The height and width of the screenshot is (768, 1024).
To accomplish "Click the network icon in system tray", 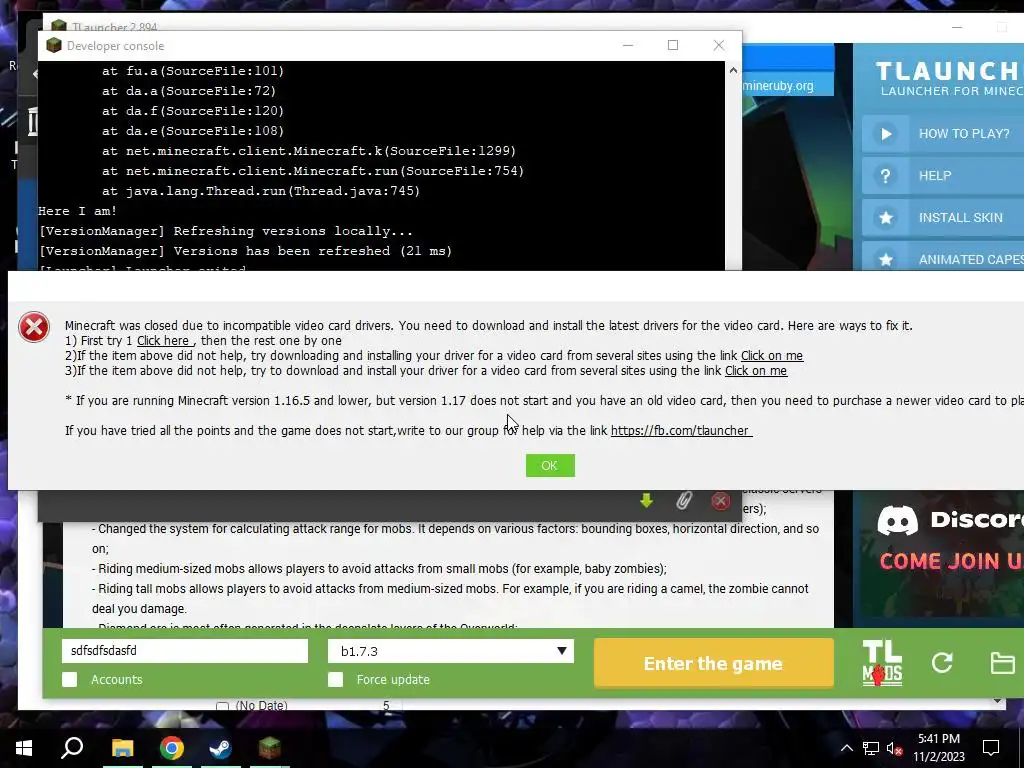I will click(x=871, y=748).
